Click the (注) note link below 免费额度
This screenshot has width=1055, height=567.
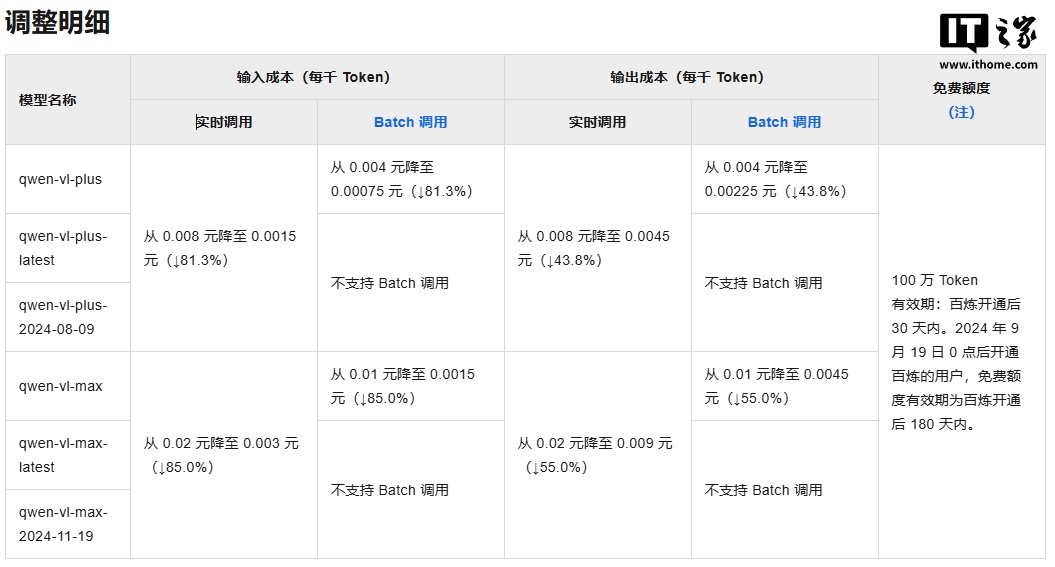(961, 112)
